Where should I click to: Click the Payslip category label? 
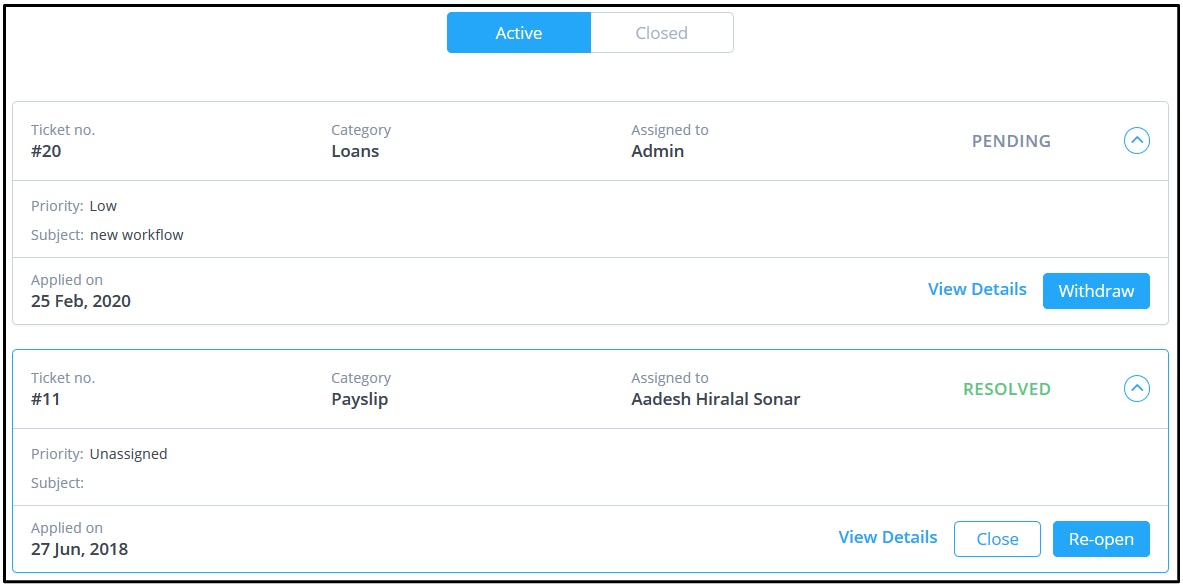pyautogui.click(x=360, y=399)
